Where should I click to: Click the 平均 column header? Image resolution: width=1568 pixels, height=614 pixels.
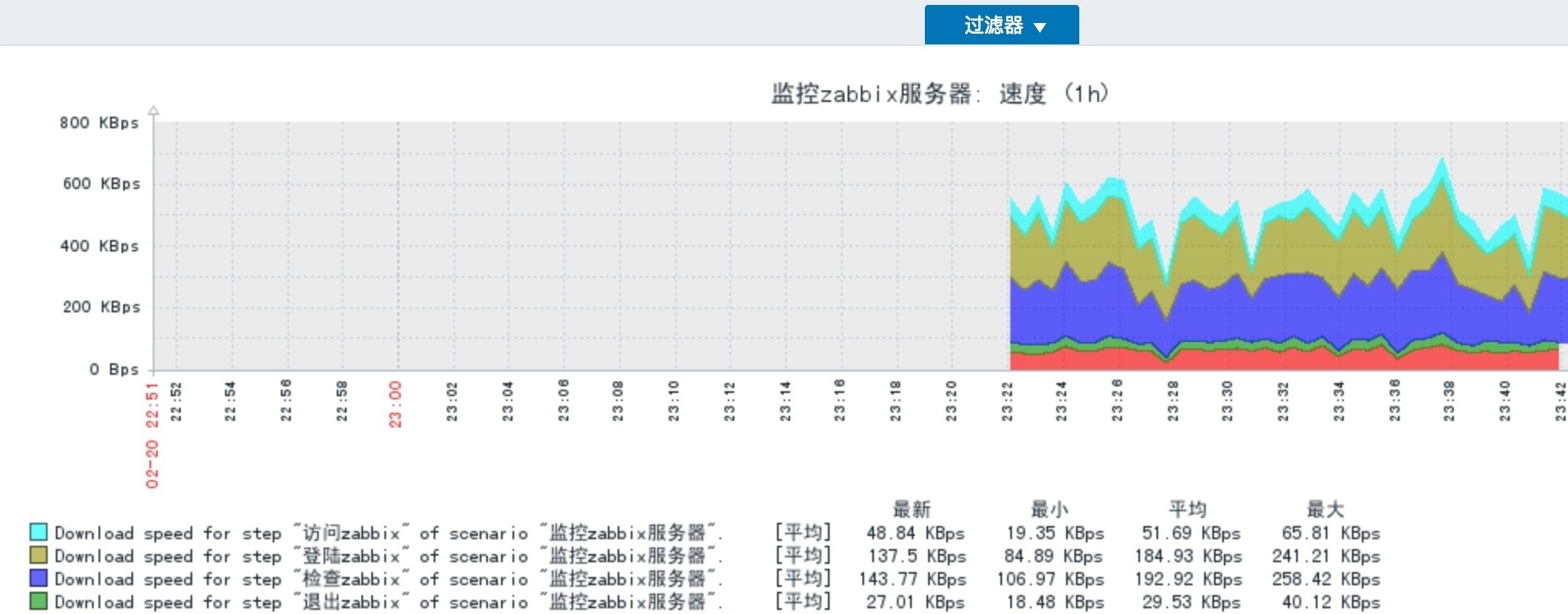(1188, 510)
